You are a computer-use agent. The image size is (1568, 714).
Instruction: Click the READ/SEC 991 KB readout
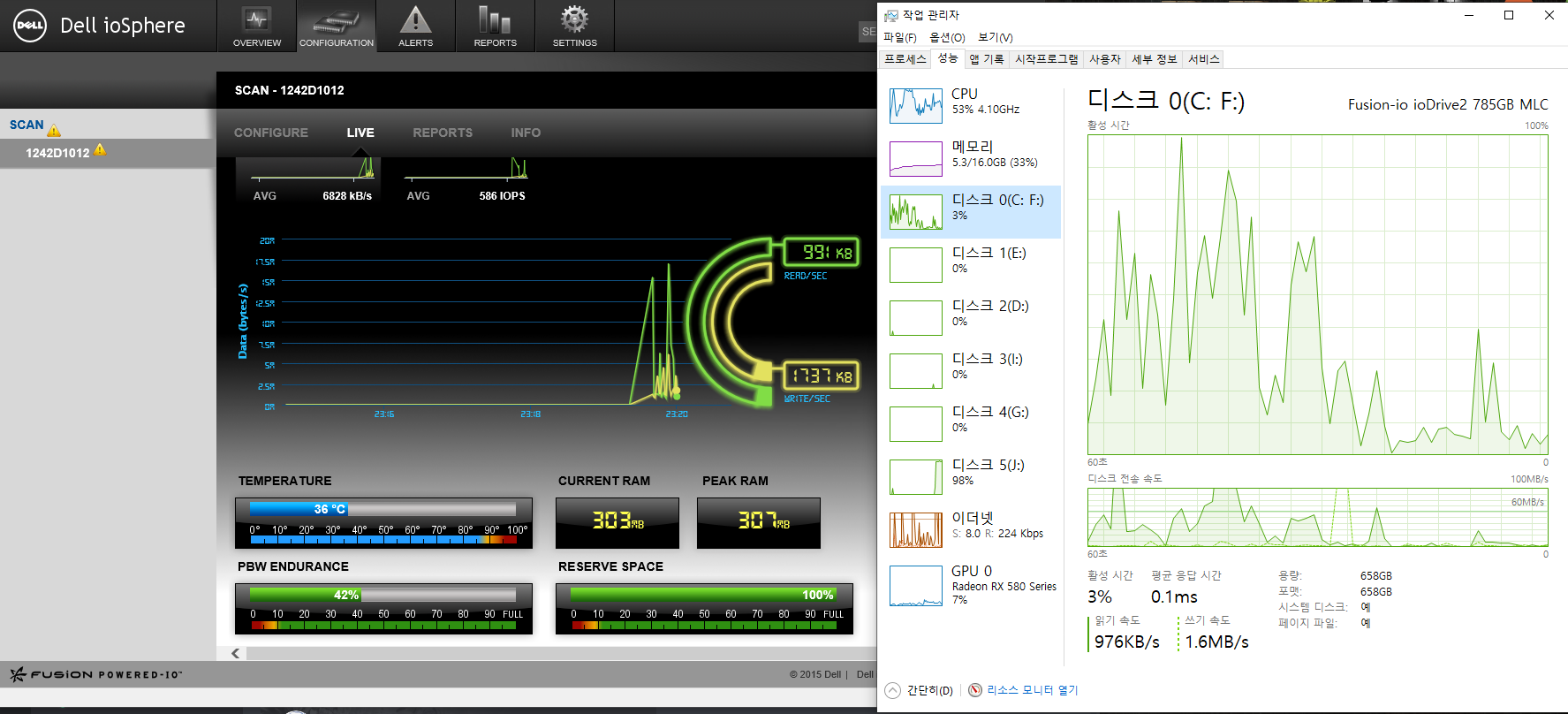[821, 253]
